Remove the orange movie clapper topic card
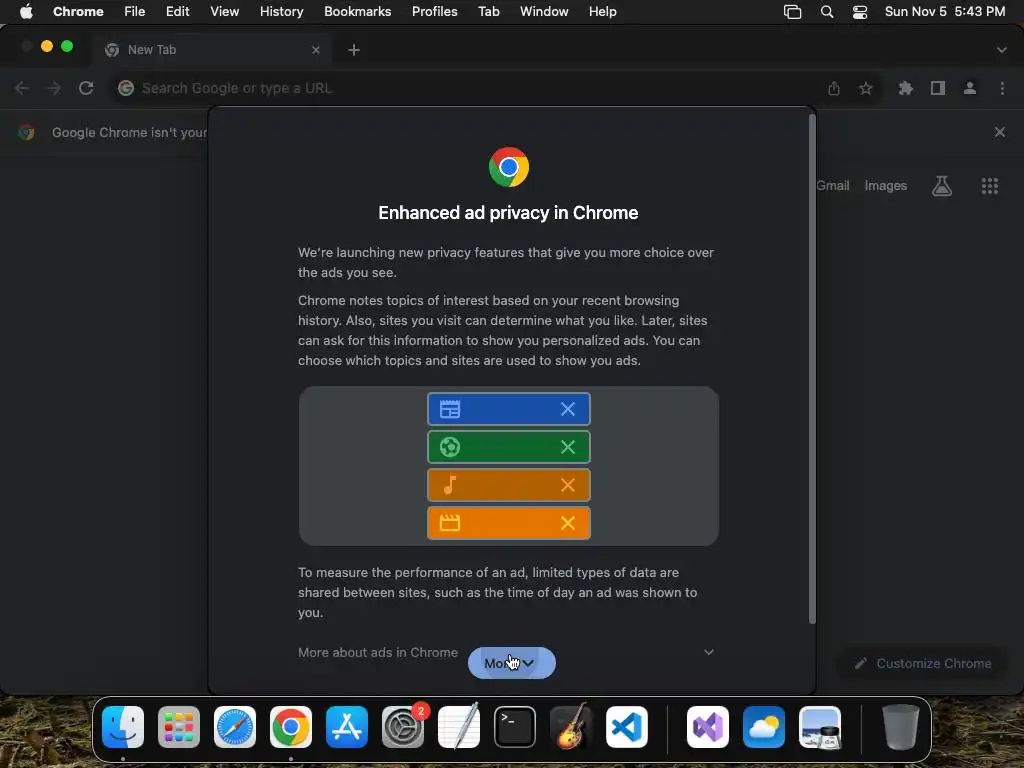Screen dimensions: 1024x768 568,523
